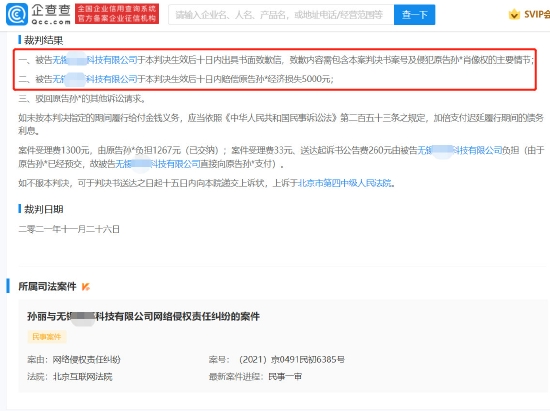Viewport: 550px width, 411px height.
Task: Open the SVIP crown membership icon
Action: tap(514, 14)
